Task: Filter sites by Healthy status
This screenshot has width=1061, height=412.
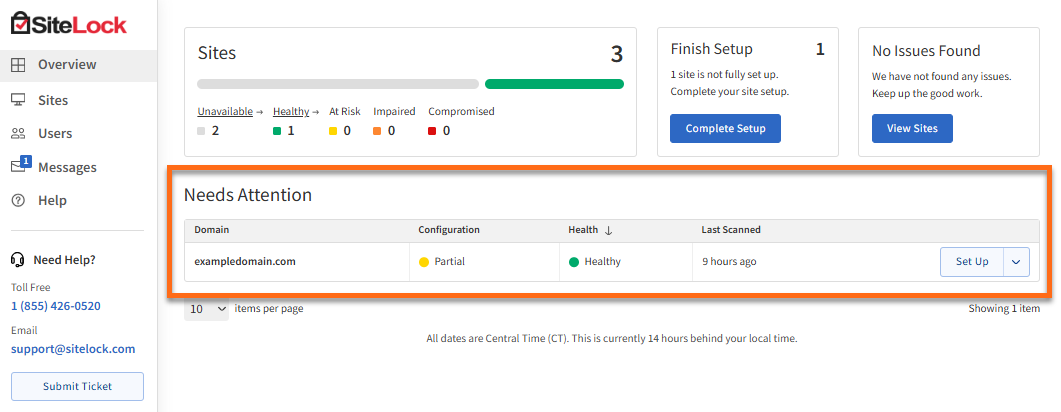Action: [291, 112]
